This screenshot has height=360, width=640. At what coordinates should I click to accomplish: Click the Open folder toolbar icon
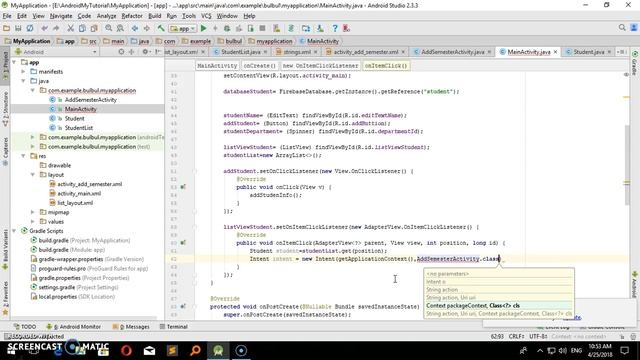tap(6, 28)
